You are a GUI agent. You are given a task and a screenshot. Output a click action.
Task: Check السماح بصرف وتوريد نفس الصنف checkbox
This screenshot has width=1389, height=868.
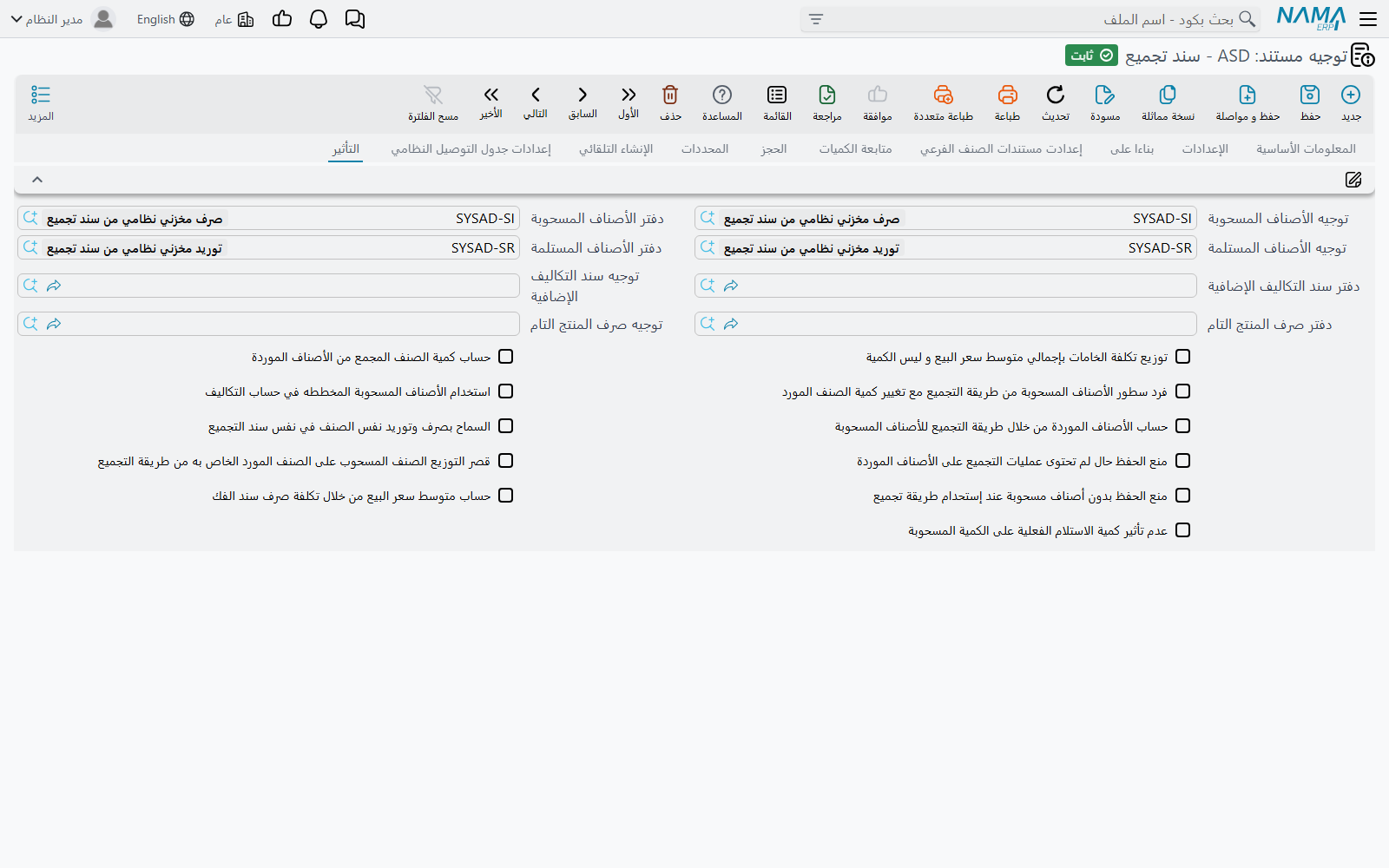pyautogui.click(x=506, y=426)
